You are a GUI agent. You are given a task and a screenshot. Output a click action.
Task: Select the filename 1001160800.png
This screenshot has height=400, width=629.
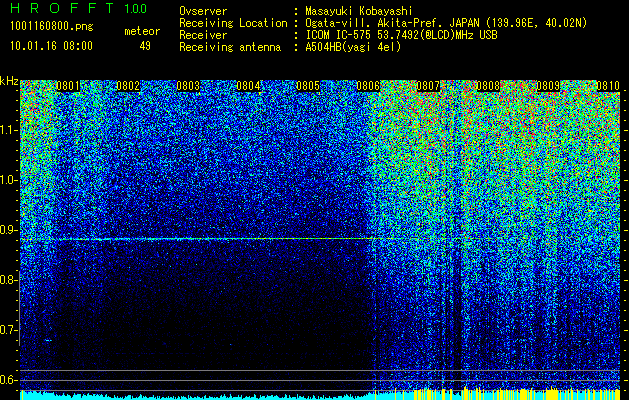coord(52,27)
